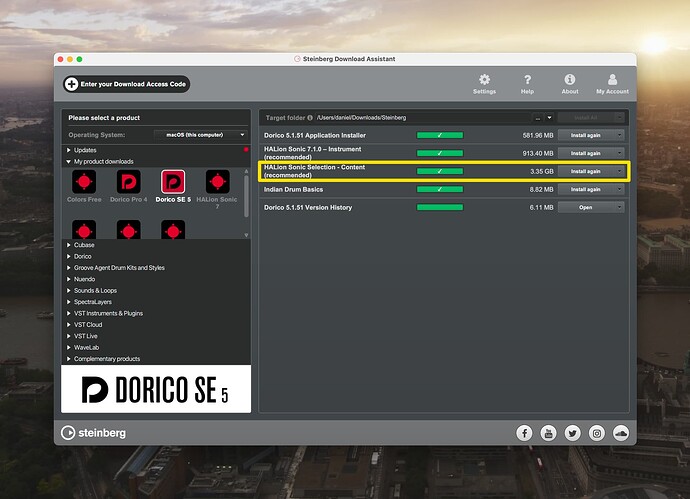Screen dimensions: 690x499
Task: Install again Dorico 5.1.51 Application Installer
Action: (x=585, y=135)
